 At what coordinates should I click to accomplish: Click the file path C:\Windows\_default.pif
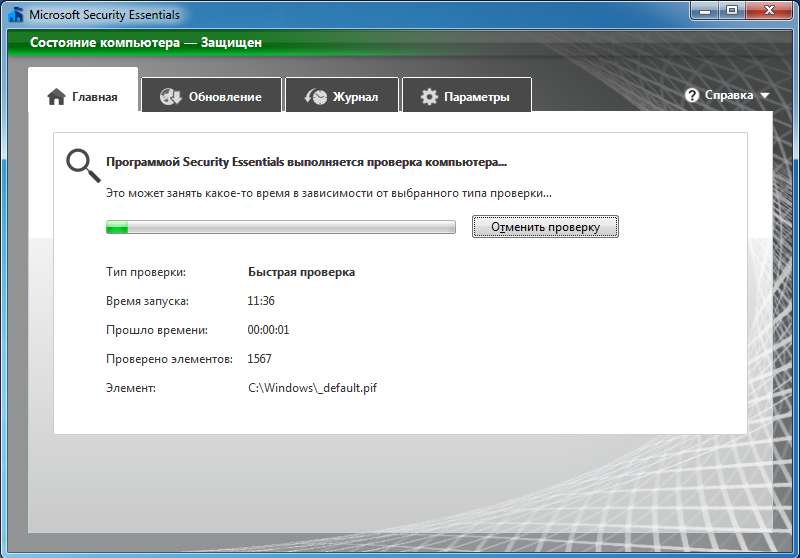[312, 388]
